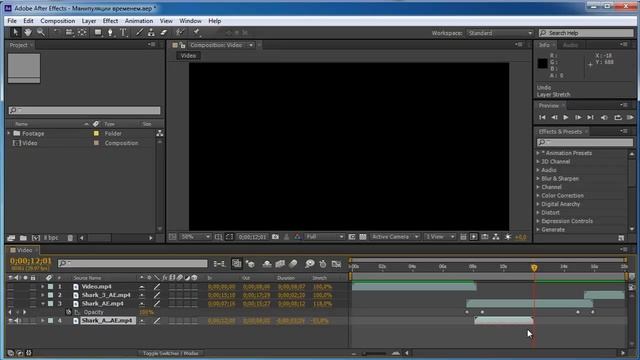Viewport: 640px width, 360px height.
Task: Toggle transparency grid in viewer
Action: point(362,237)
